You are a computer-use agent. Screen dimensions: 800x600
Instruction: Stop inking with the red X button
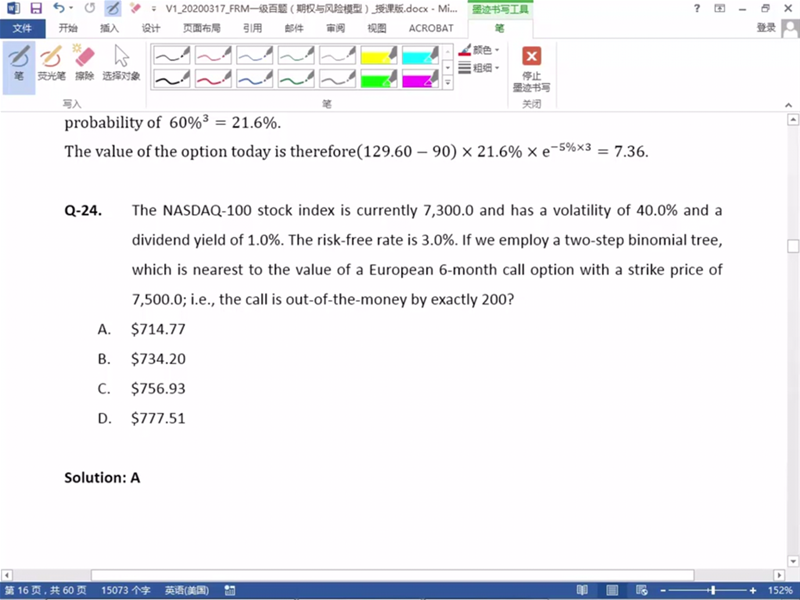click(x=531, y=68)
